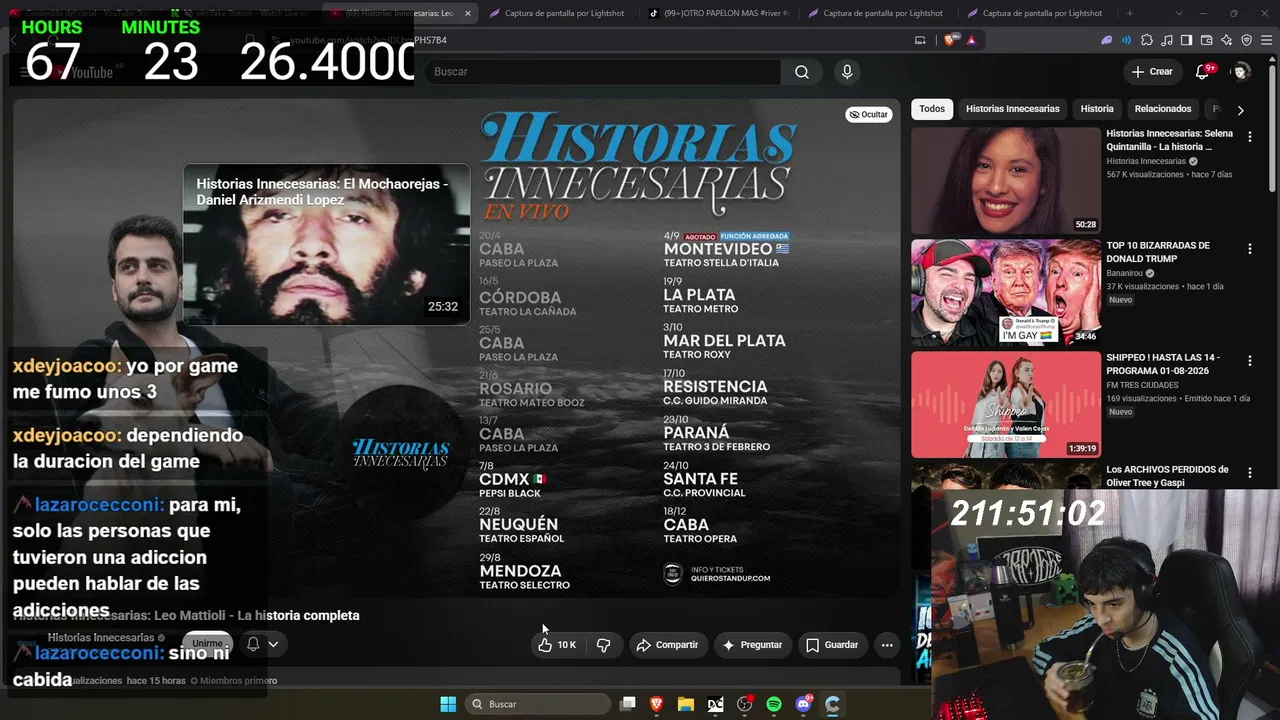
Task: Select the Historias Innecesarias filter chip
Action: pyautogui.click(x=1012, y=109)
